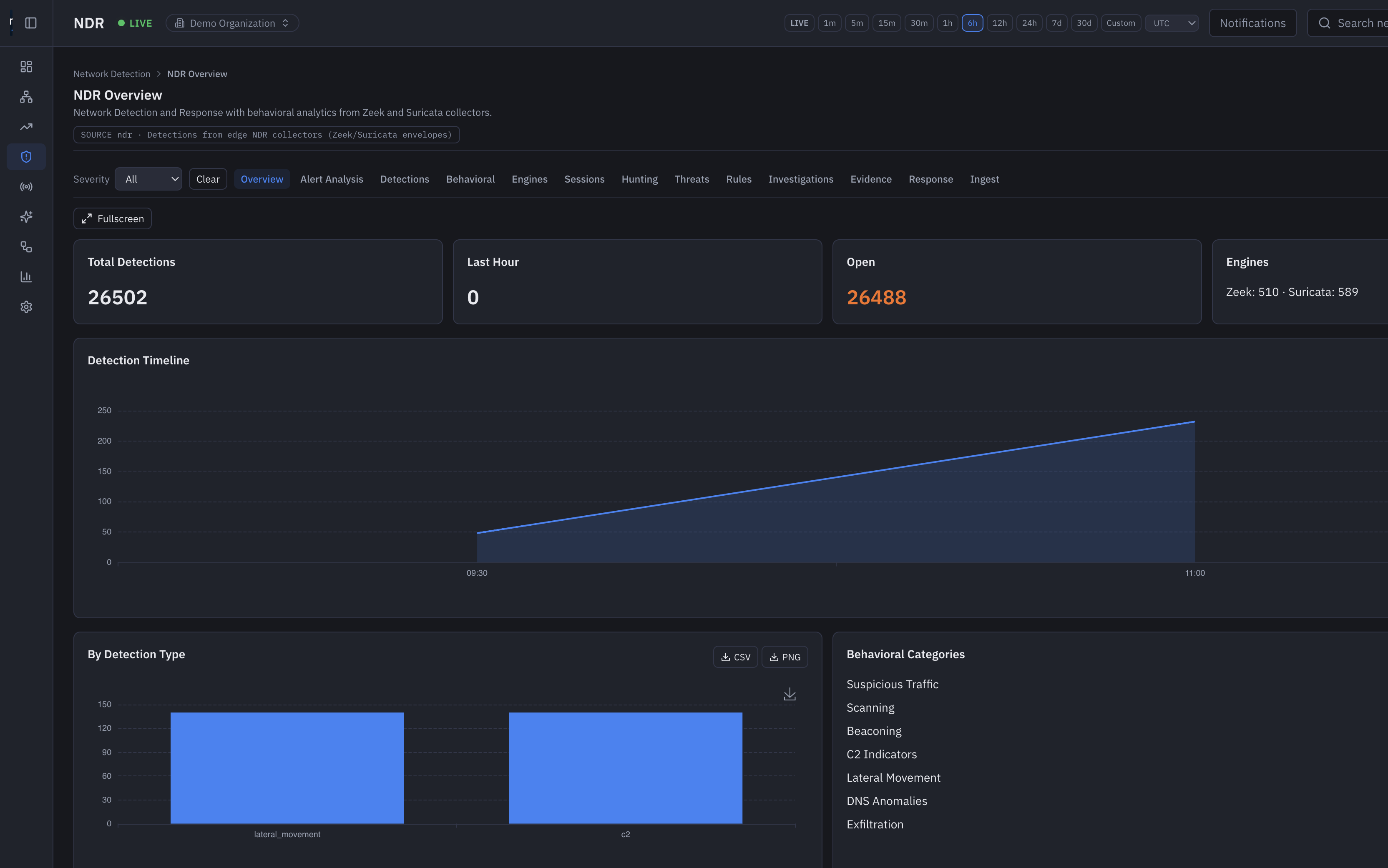
Task: Open the dashboard grid icon in sidebar
Action: [26, 67]
